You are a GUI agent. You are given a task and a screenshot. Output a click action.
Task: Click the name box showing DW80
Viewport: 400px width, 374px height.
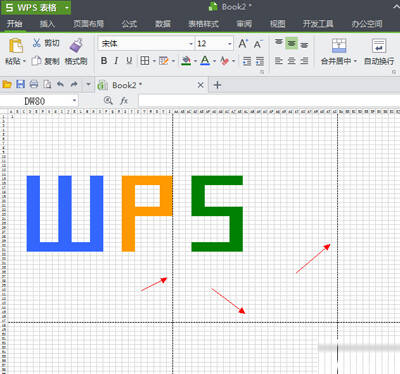[35, 101]
